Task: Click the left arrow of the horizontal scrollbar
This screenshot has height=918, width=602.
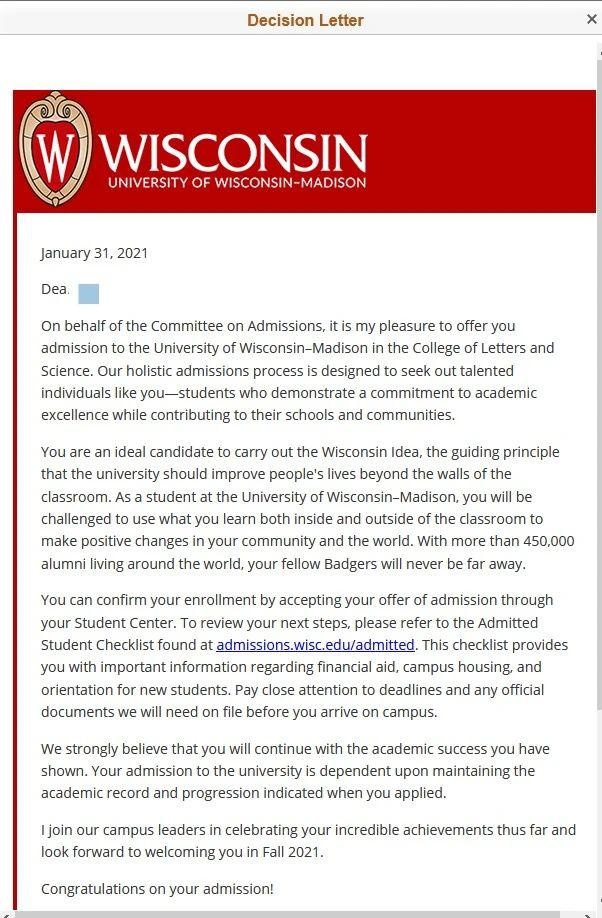Action: pos(6,913)
